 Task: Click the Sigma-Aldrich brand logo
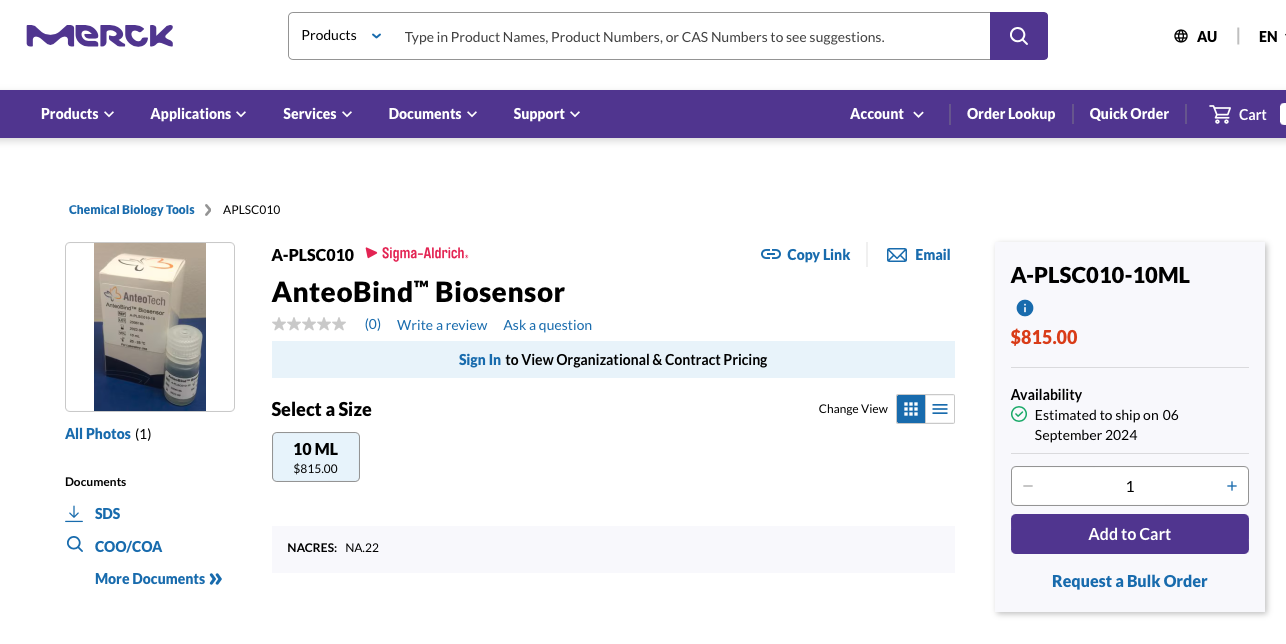[417, 253]
